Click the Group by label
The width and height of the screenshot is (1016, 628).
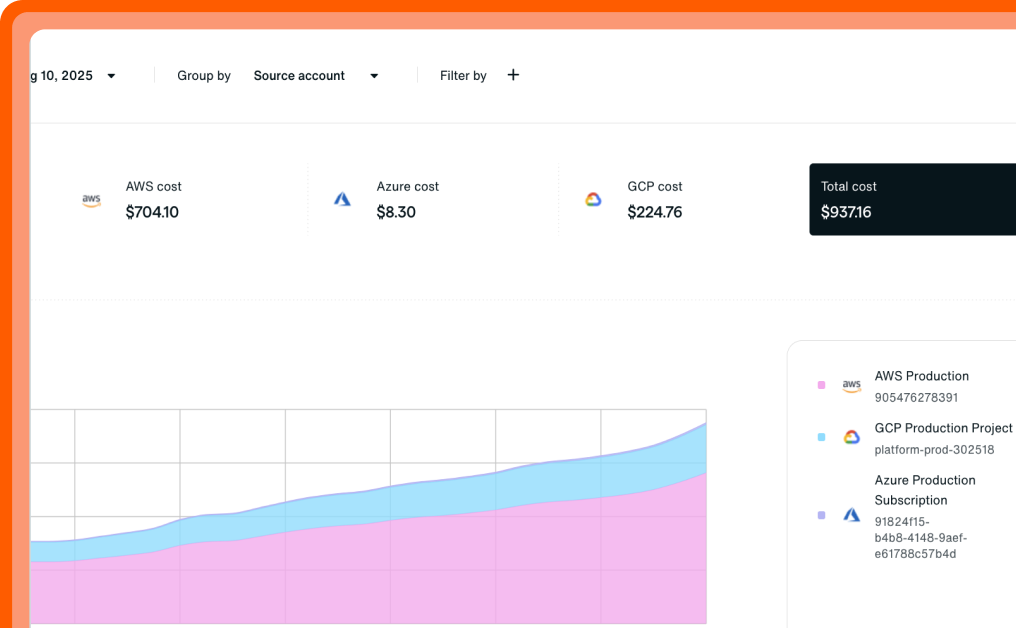click(x=203, y=76)
